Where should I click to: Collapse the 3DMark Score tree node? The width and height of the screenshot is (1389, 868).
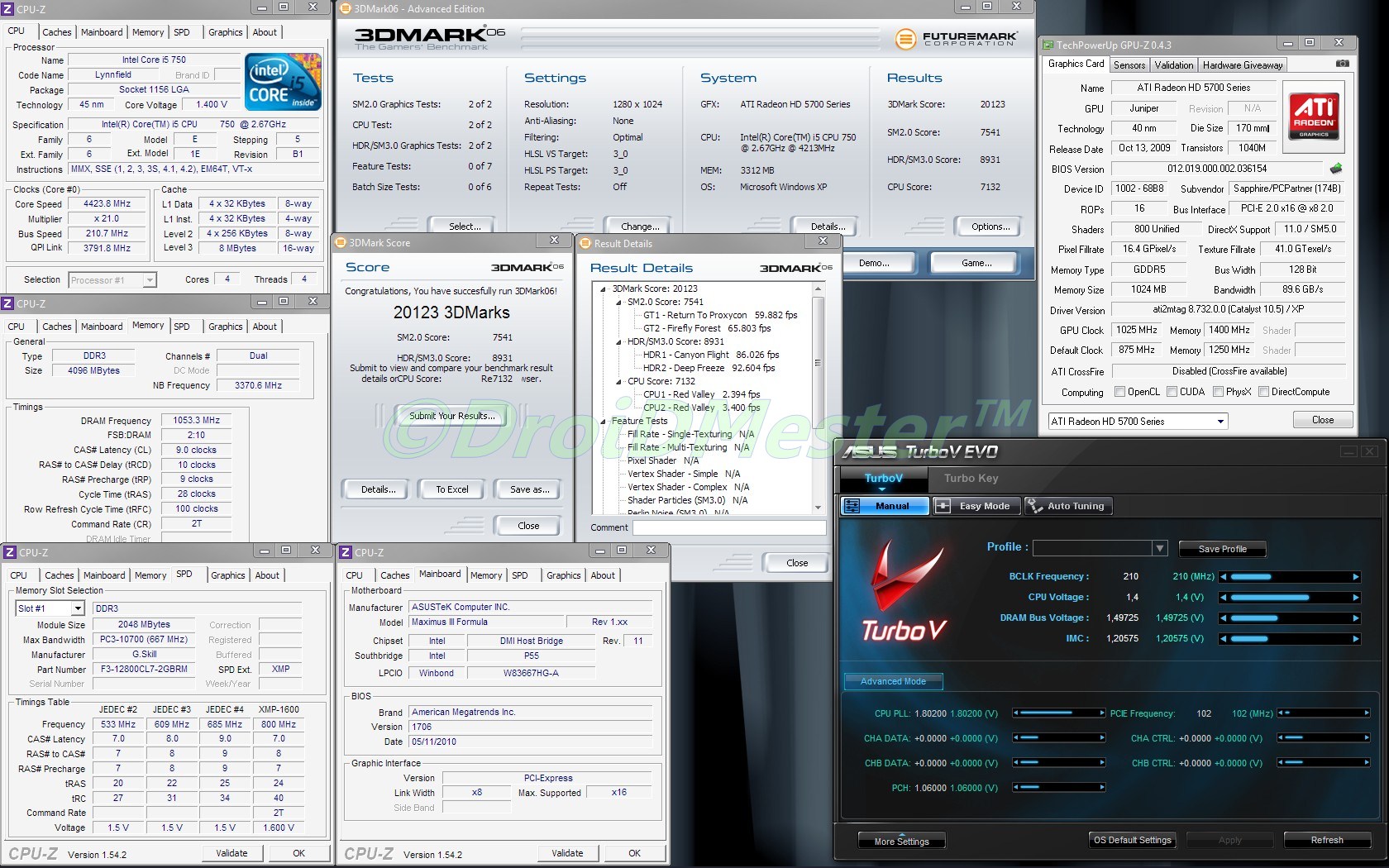604,289
